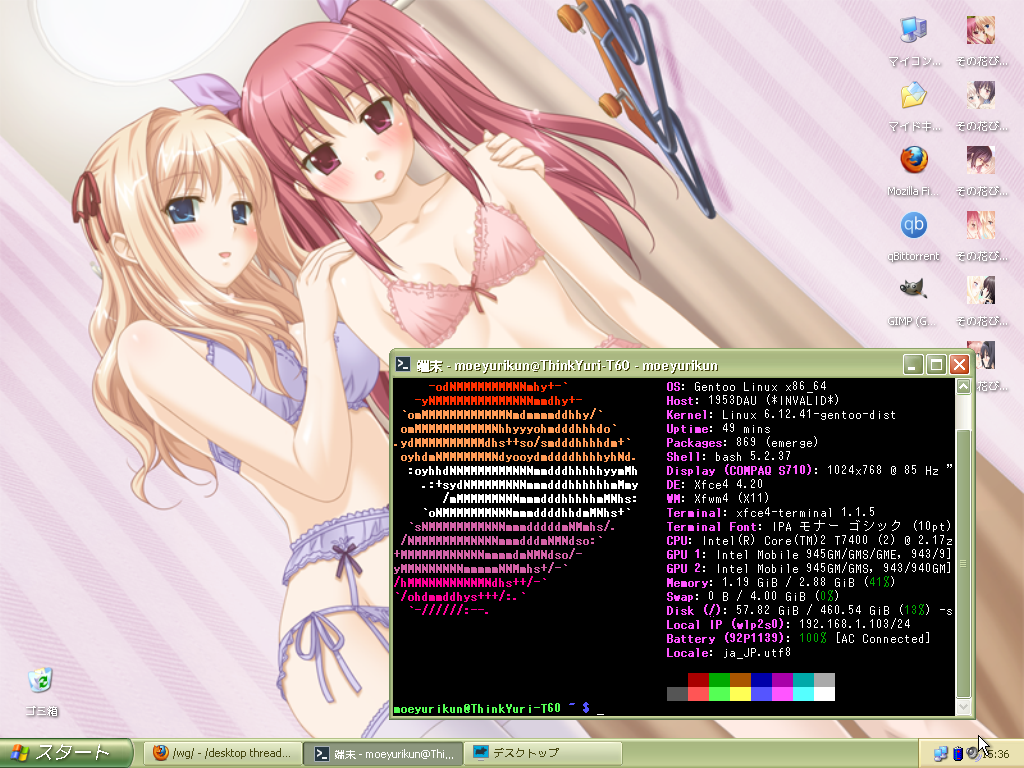Viewport: 1024px width, 768px height.
Task: Click the network tray icon
Action: (x=940, y=754)
